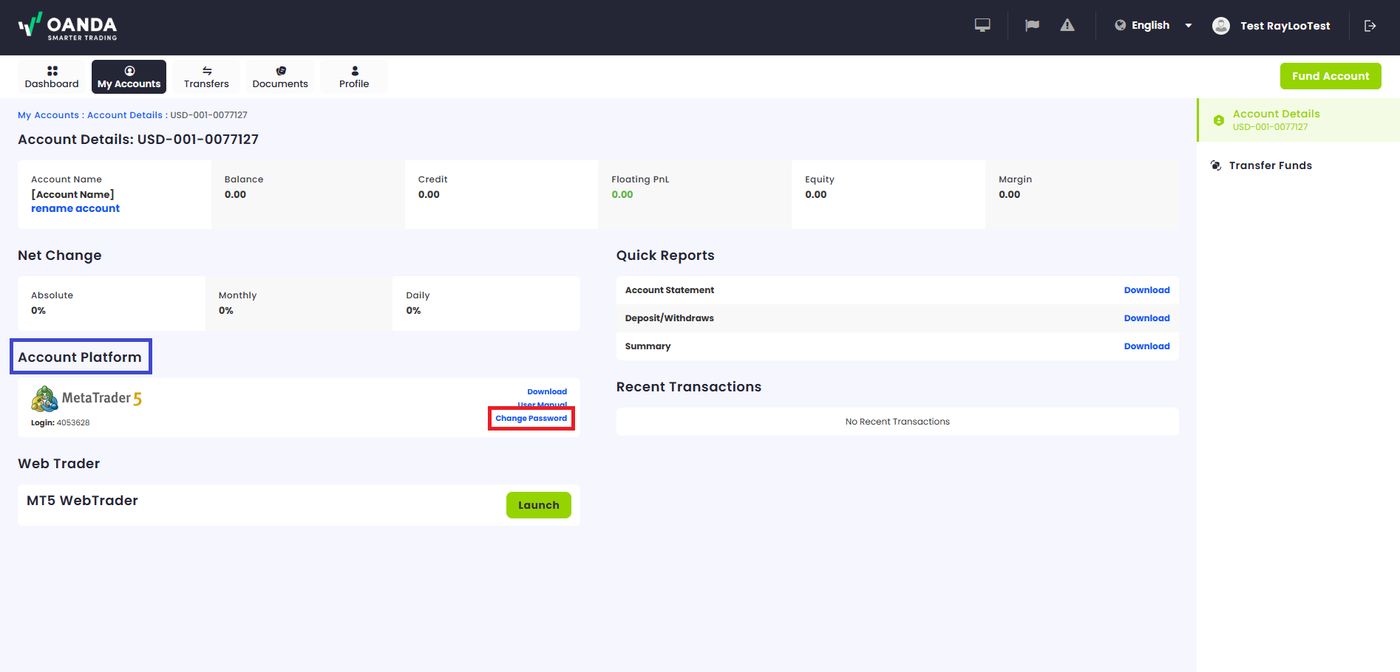The image size is (1400, 672).
Task: Click the OANDA logo
Action: tap(67, 26)
